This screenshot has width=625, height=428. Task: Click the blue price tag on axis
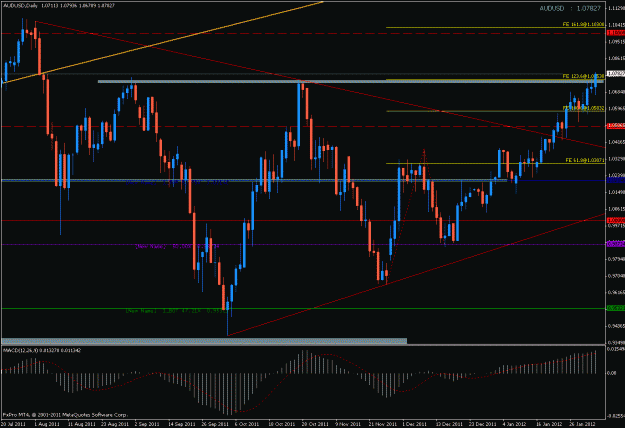[x=615, y=181]
